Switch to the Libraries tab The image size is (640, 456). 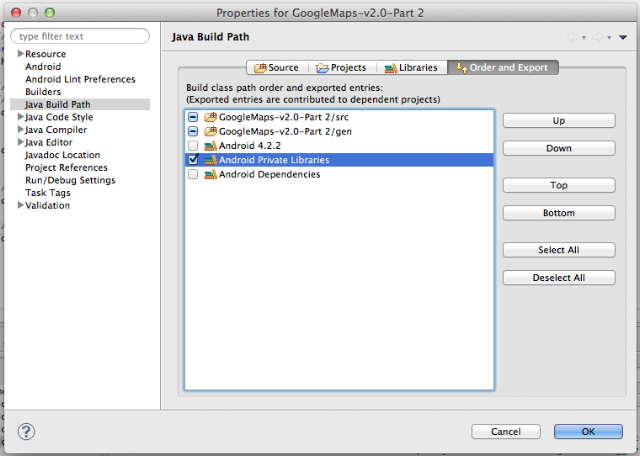click(x=411, y=68)
